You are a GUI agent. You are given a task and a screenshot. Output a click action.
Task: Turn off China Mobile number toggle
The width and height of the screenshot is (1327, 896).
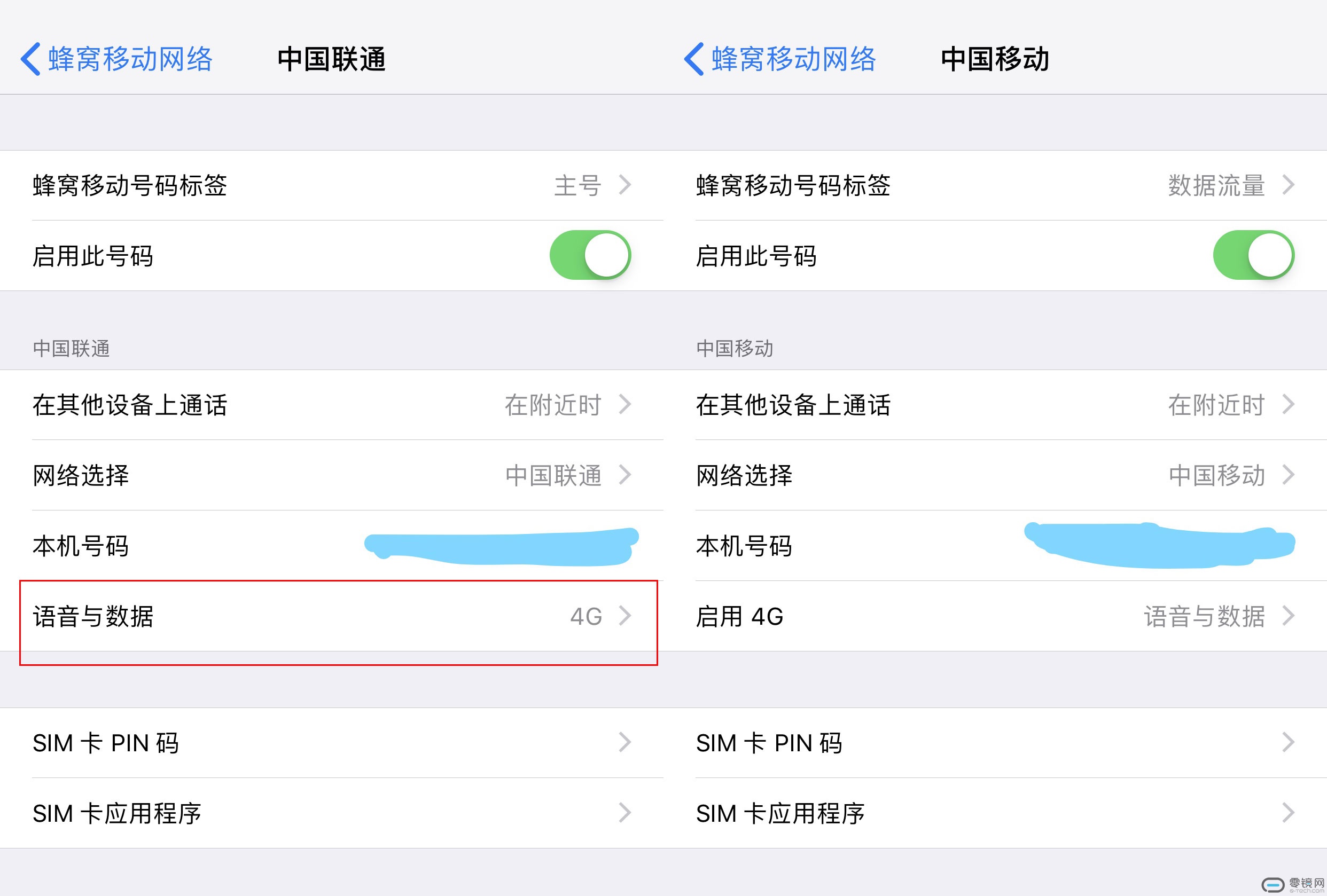coord(1253,255)
